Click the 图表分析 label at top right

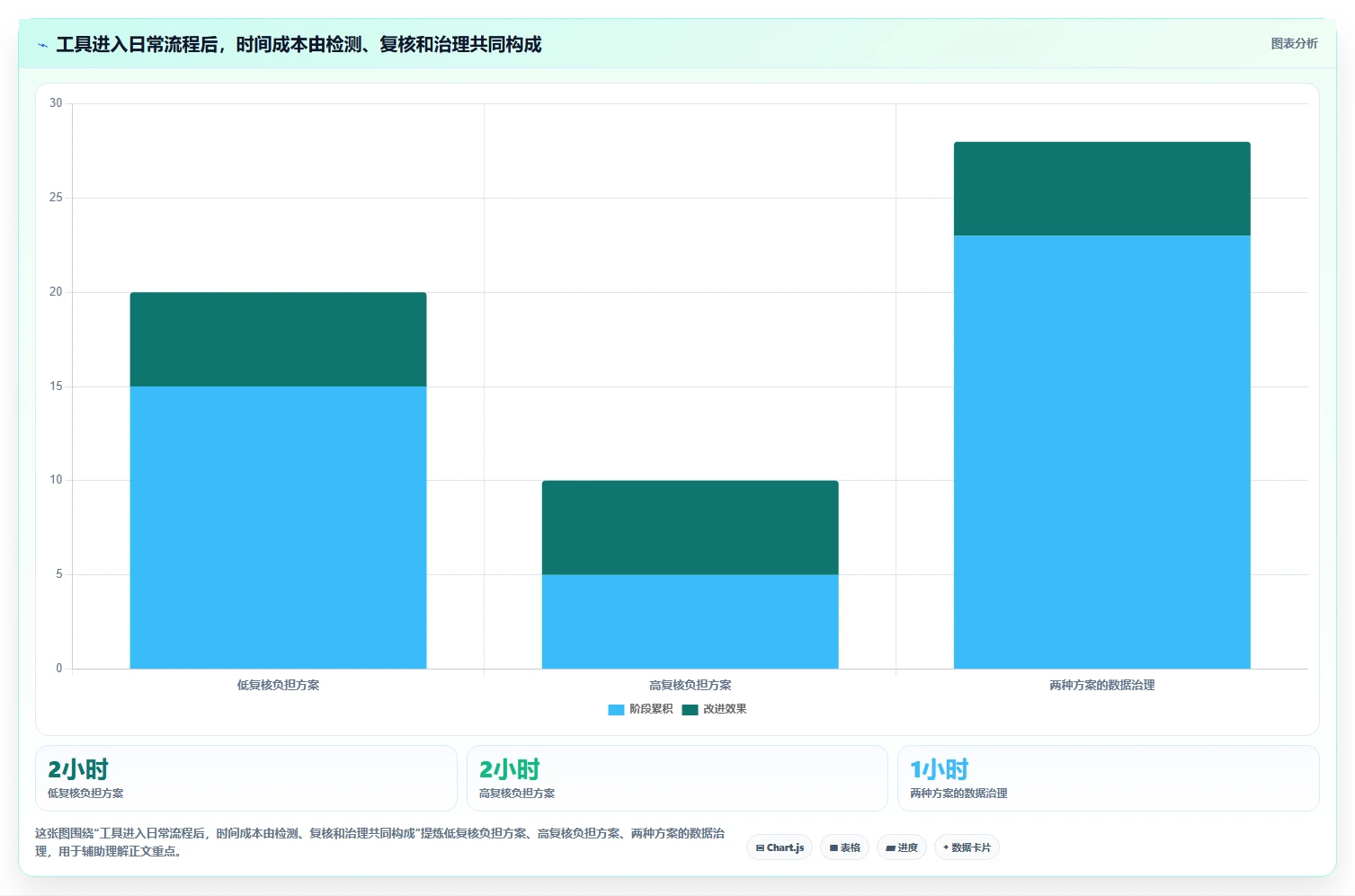pos(1294,43)
